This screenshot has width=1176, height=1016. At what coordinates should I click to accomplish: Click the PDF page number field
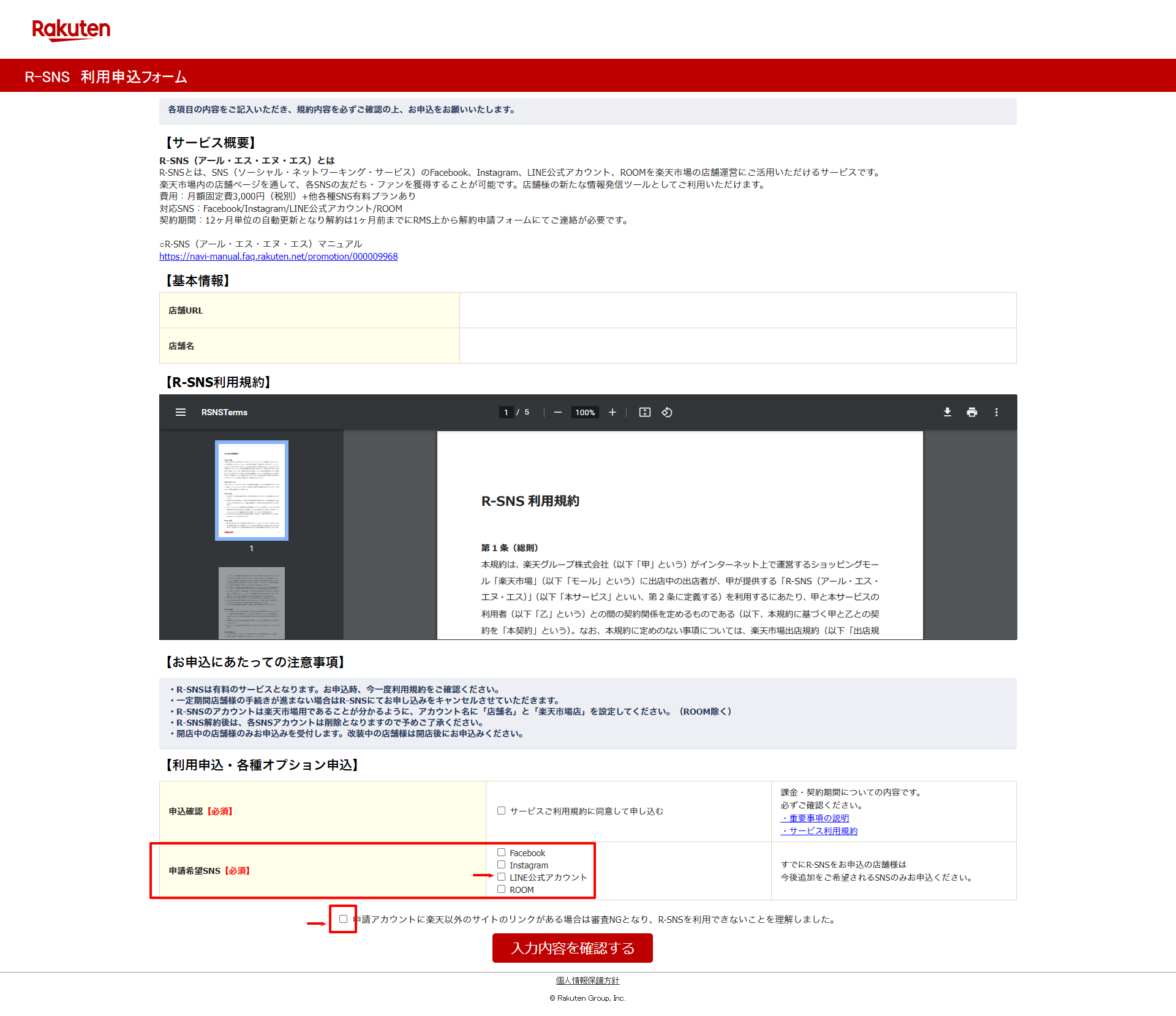click(x=506, y=412)
